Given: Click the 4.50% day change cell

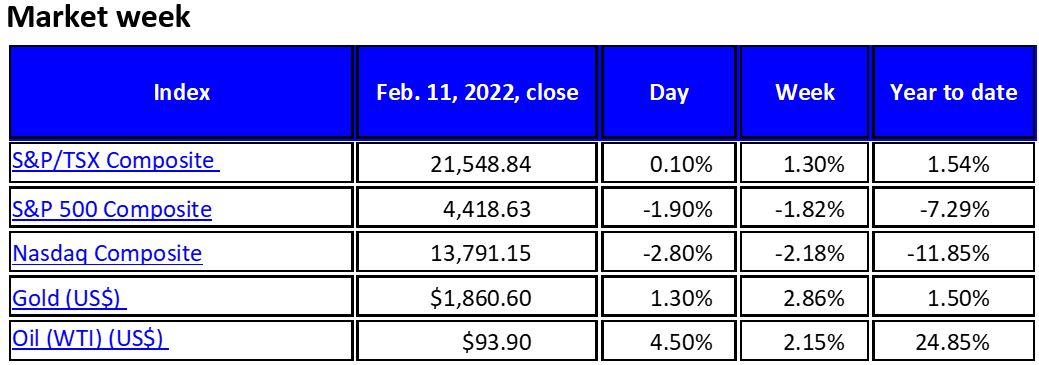Looking at the screenshot, I should point(669,341).
